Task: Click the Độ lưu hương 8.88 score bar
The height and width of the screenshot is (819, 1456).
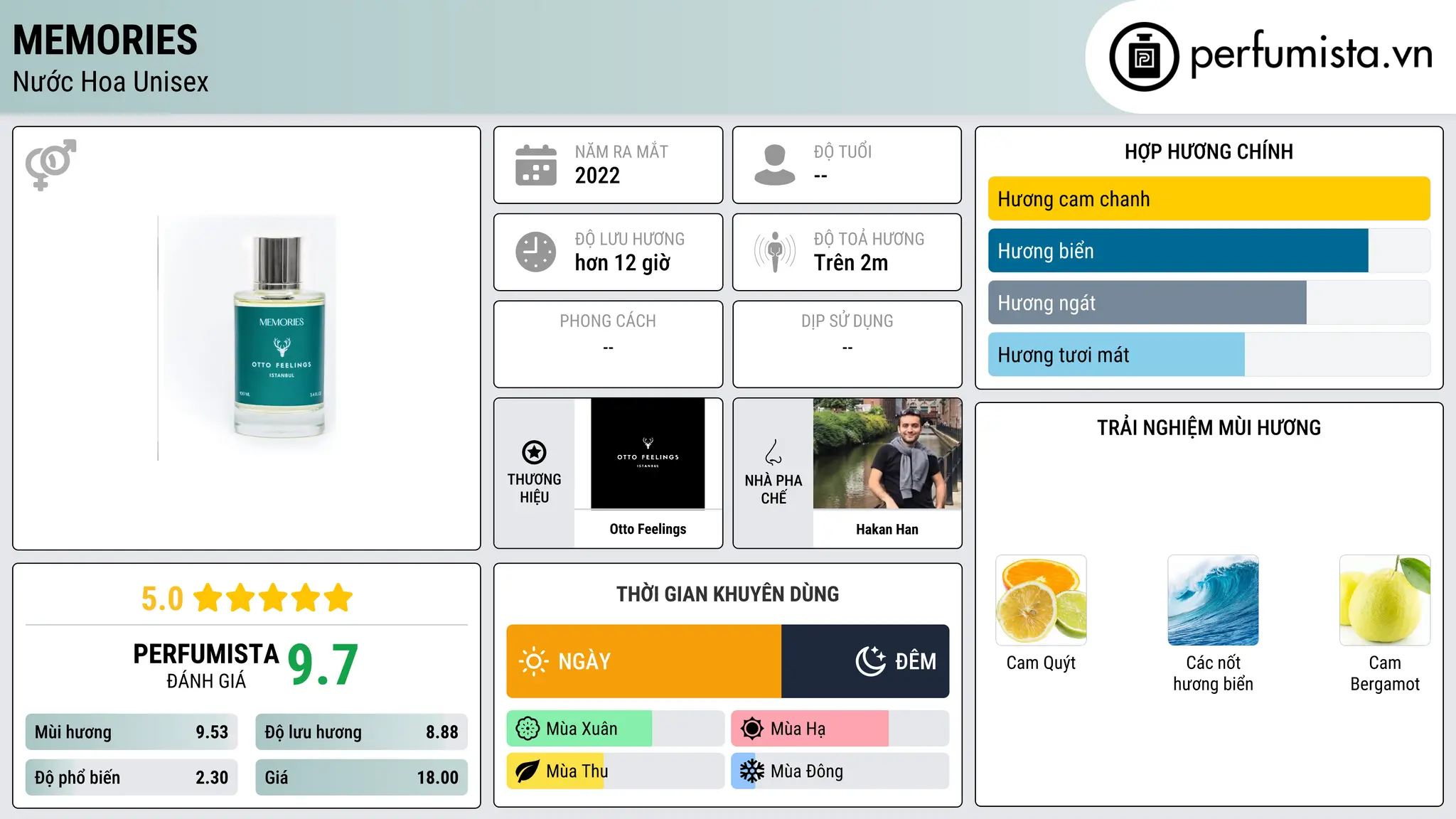Action: [x=361, y=732]
